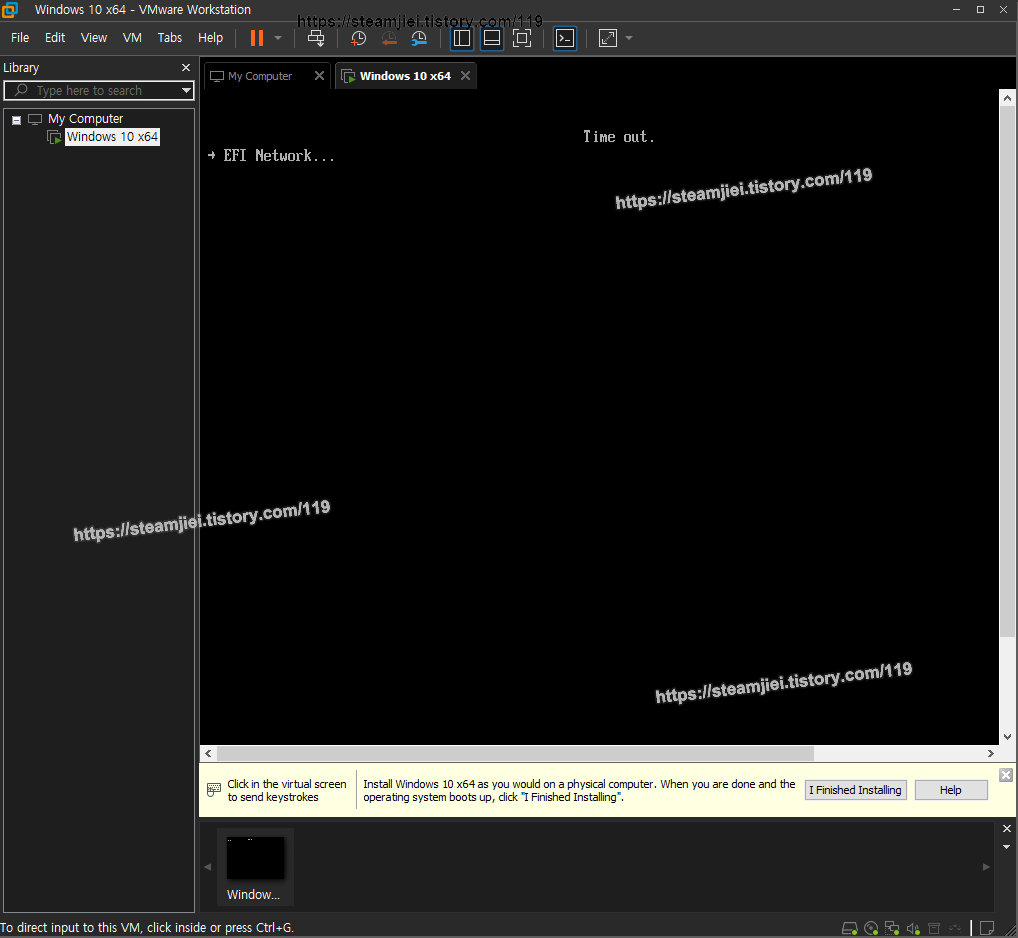Click the I Finished Installing button

(855, 790)
